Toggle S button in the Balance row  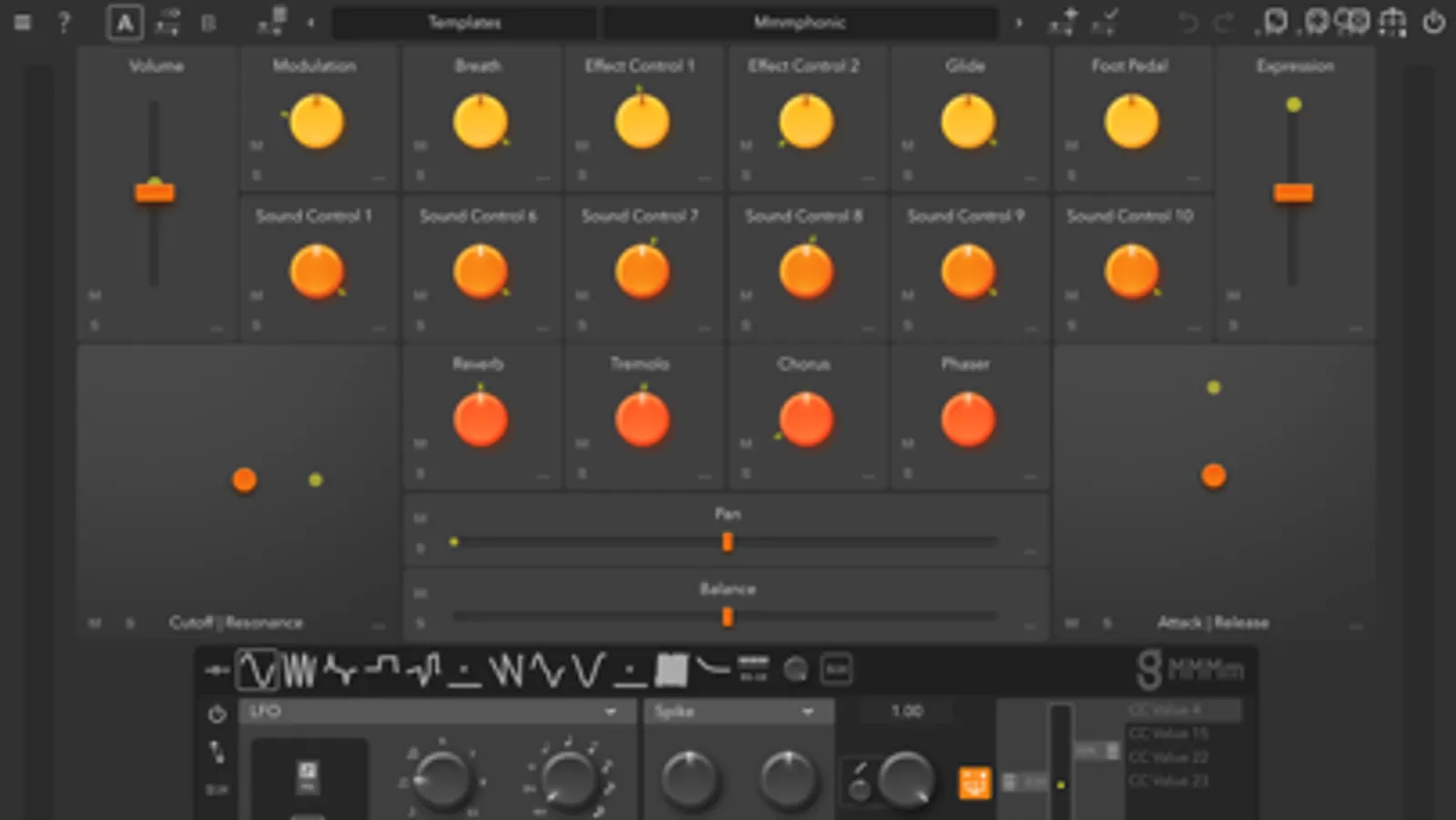(x=420, y=623)
